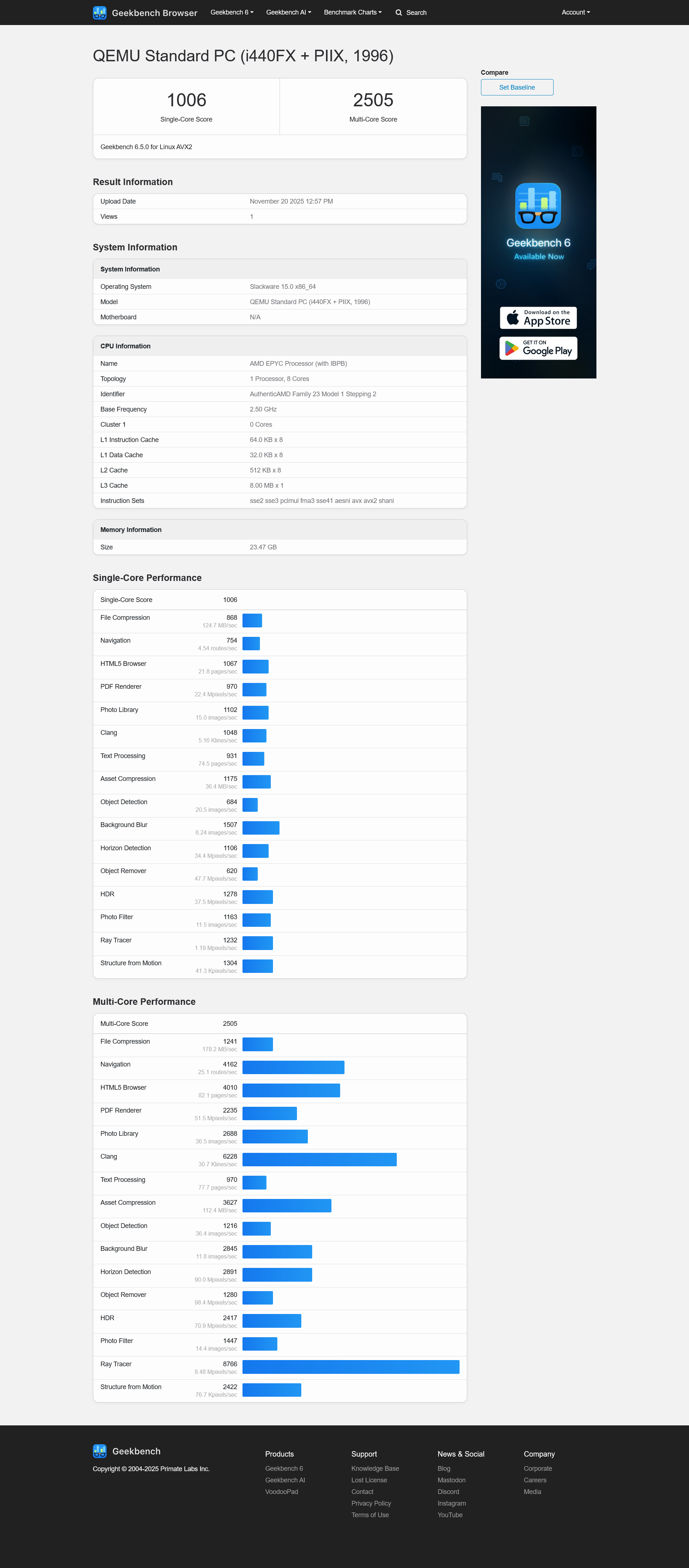Open the Knowledge Base support link
This screenshot has width=689, height=1568.
pyautogui.click(x=375, y=1468)
